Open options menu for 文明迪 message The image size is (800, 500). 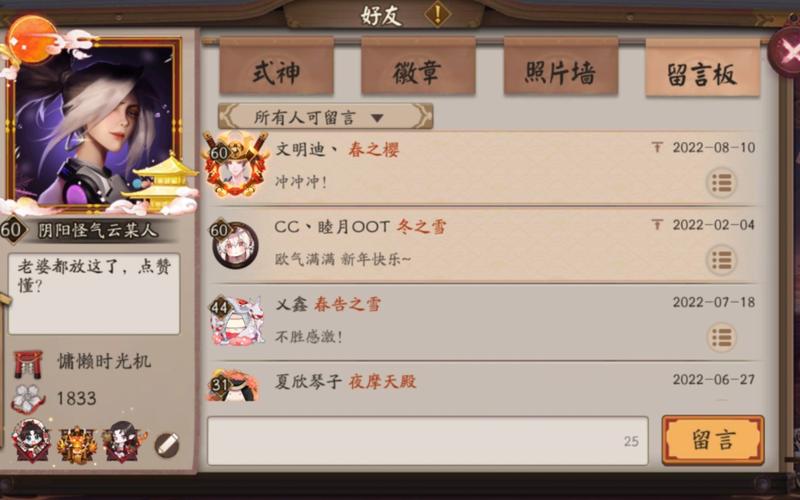tap(721, 183)
